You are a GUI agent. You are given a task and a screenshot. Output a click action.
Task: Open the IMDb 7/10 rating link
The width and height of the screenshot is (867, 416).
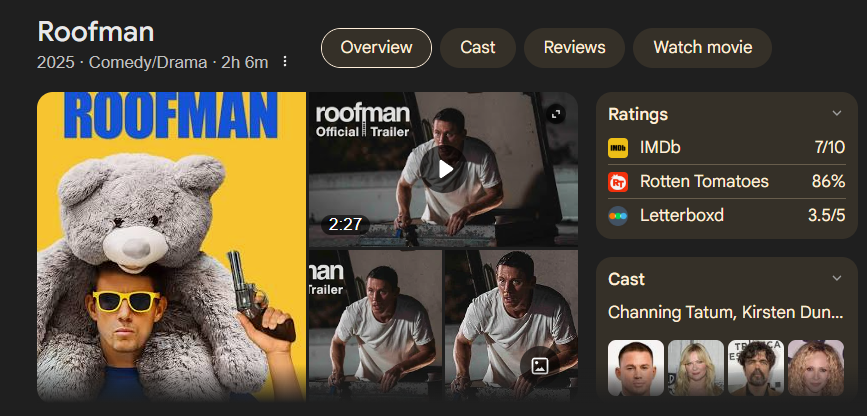pos(727,148)
